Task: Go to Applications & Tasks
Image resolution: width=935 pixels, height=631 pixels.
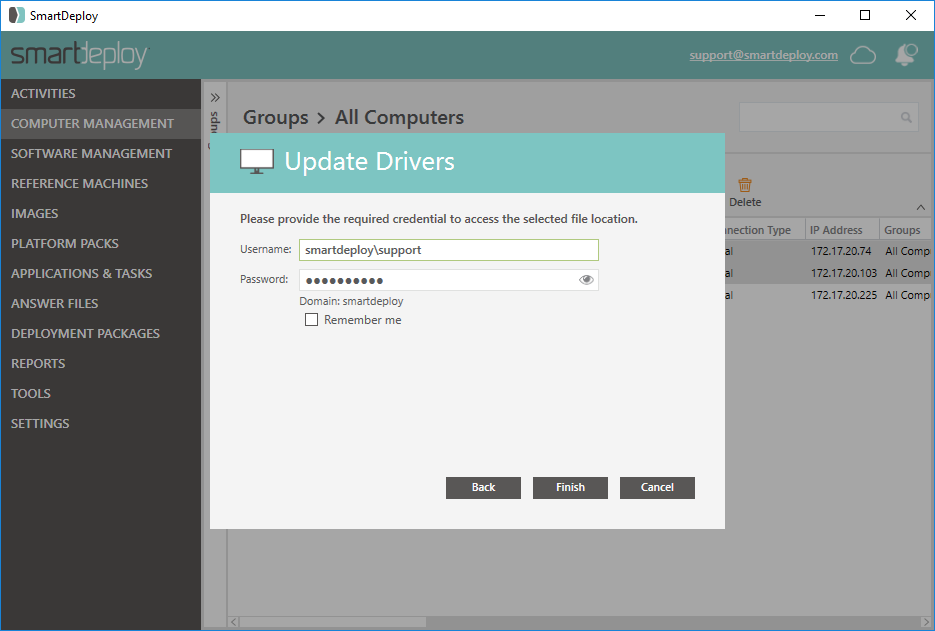Action: pyautogui.click(x=101, y=274)
